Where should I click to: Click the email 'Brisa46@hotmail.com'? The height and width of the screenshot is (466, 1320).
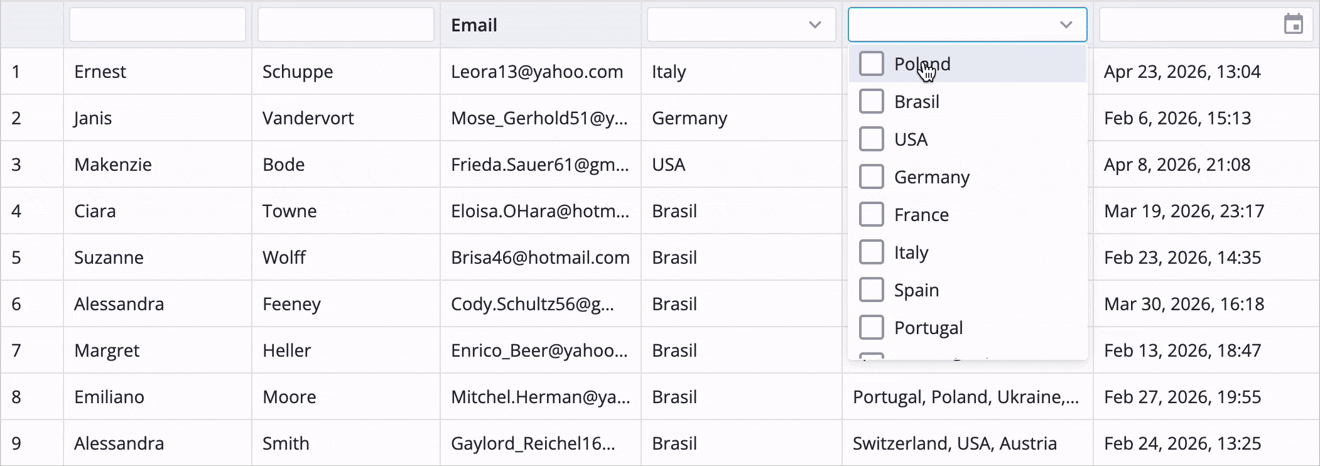point(541,258)
